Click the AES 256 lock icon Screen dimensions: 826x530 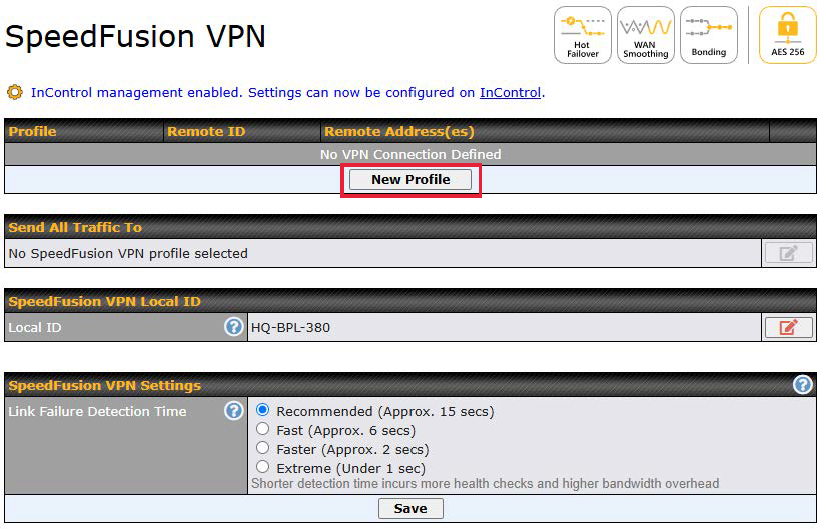point(788,35)
